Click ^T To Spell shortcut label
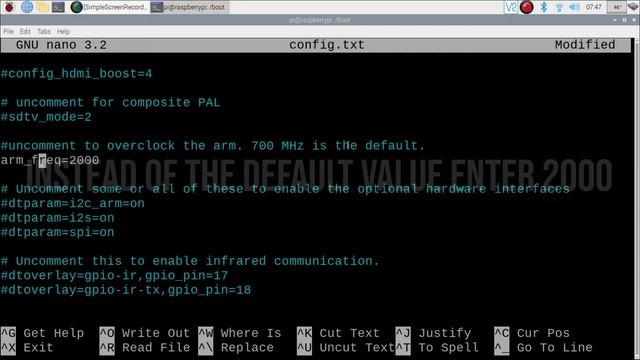The width and height of the screenshot is (640, 360). pos(437,348)
